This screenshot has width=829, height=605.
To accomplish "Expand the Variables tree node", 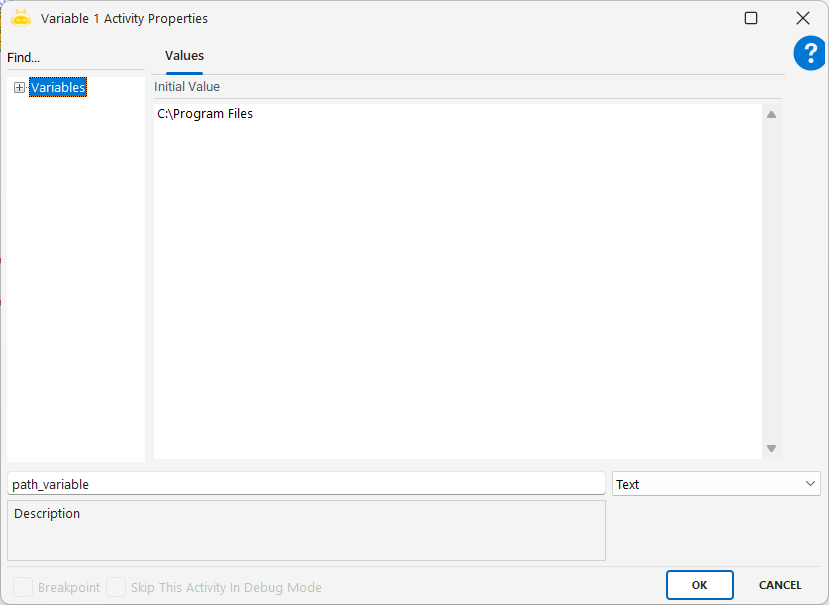I will click(x=19, y=88).
